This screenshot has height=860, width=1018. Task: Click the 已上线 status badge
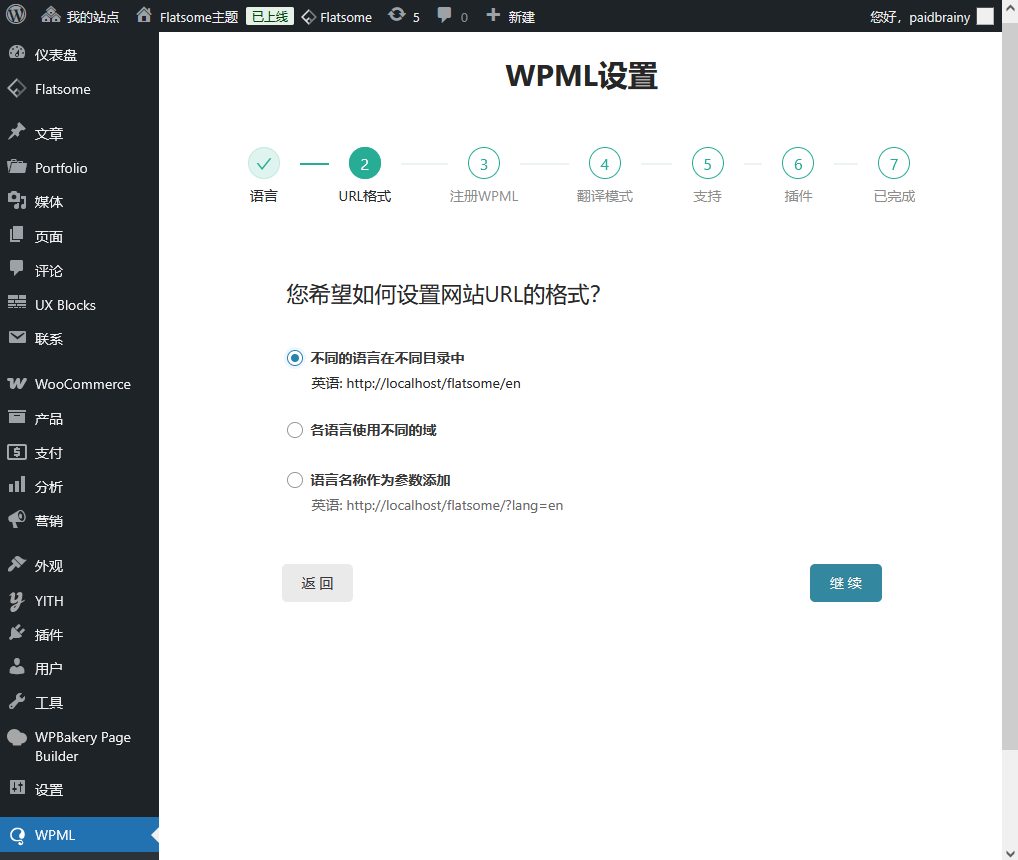[270, 16]
